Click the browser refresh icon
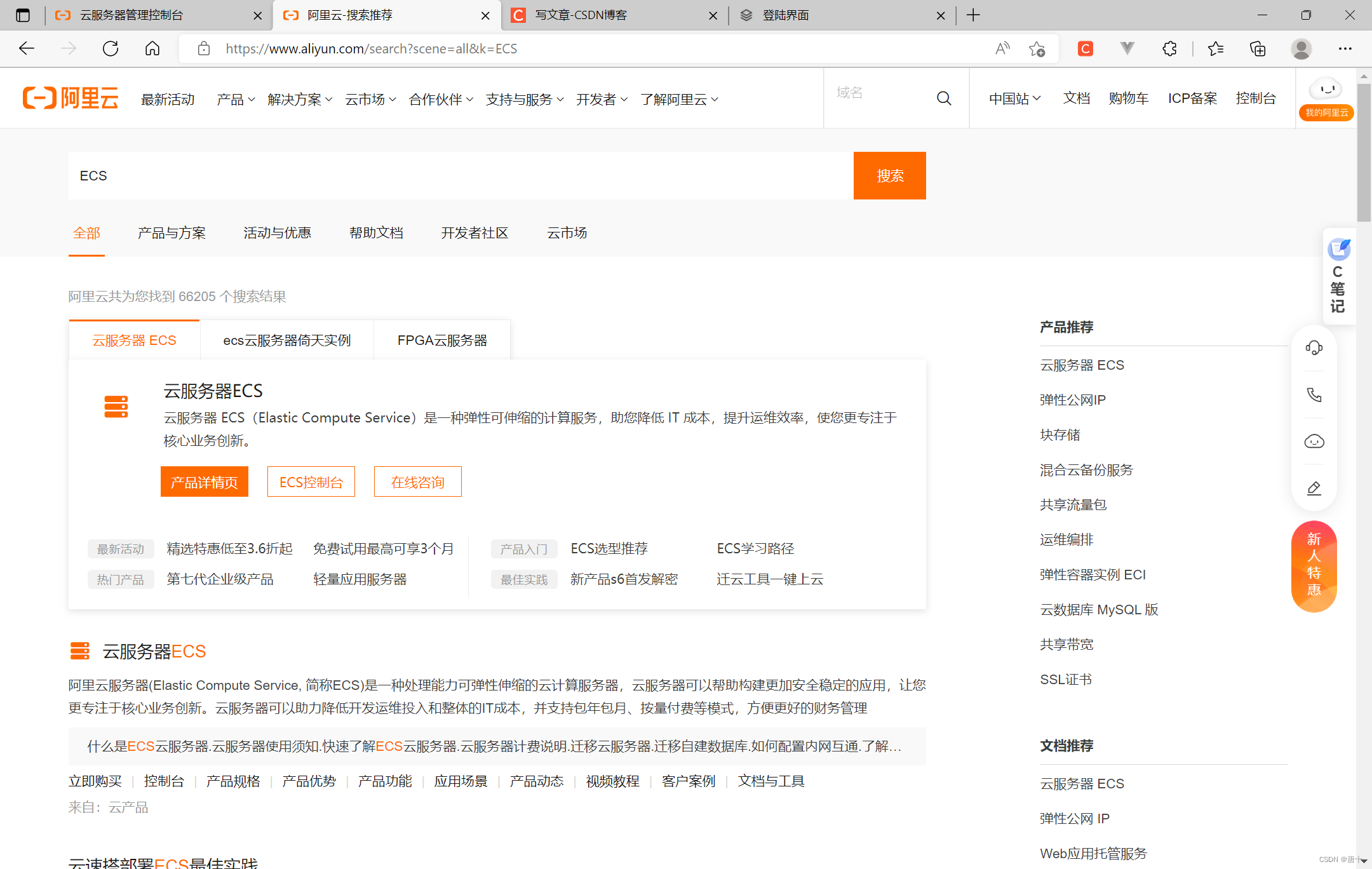1372x869 pixels. click(x=111, y=49)
